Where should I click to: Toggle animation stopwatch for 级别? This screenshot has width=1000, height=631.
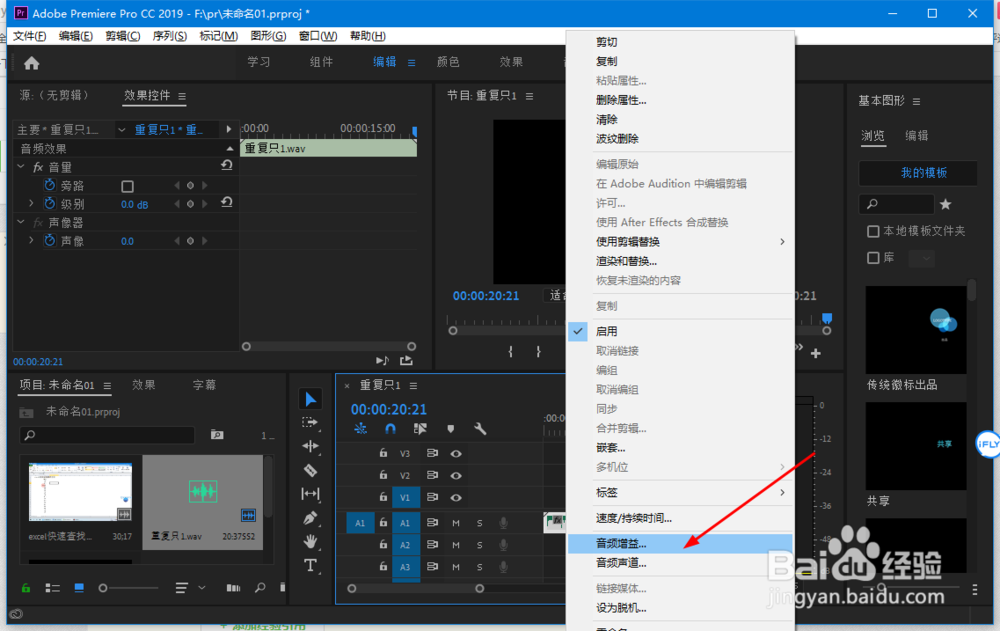tap(50, 204)
